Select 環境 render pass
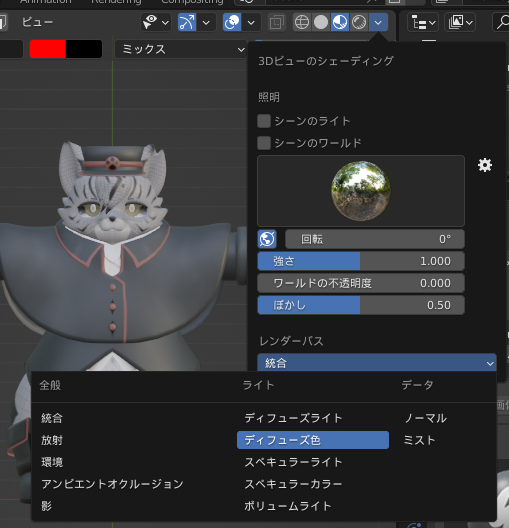 point(52,462)
